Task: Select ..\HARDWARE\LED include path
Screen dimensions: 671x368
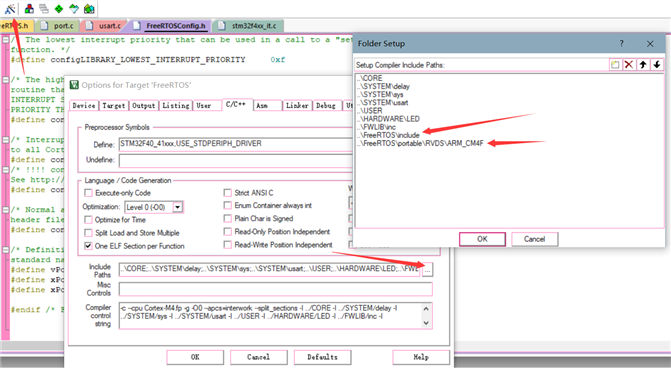Action: pyautogui.click(x=388, y=119)
